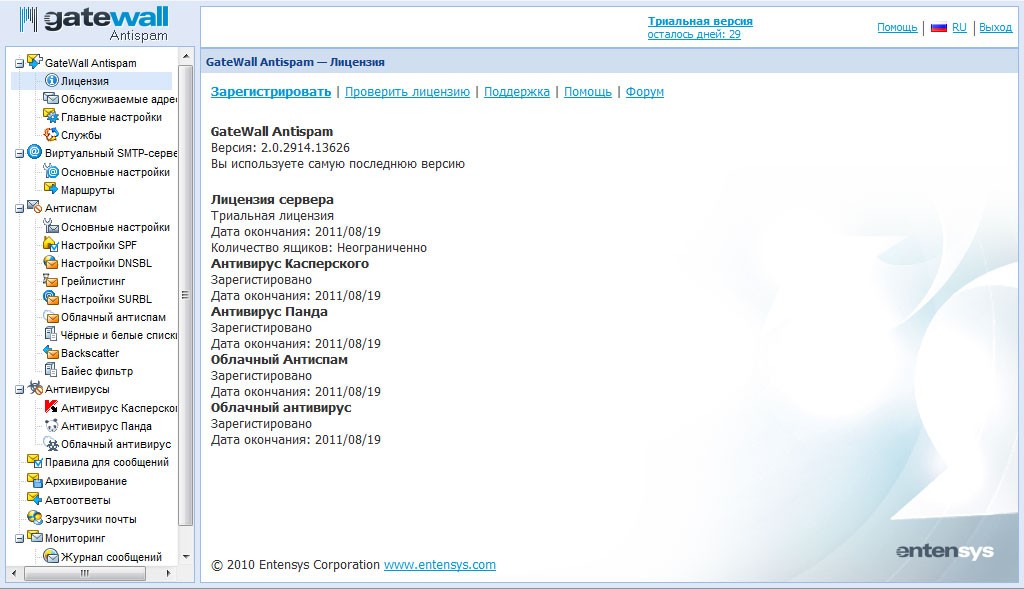Click the Облачный Антиспам heading

click(279, 360)
